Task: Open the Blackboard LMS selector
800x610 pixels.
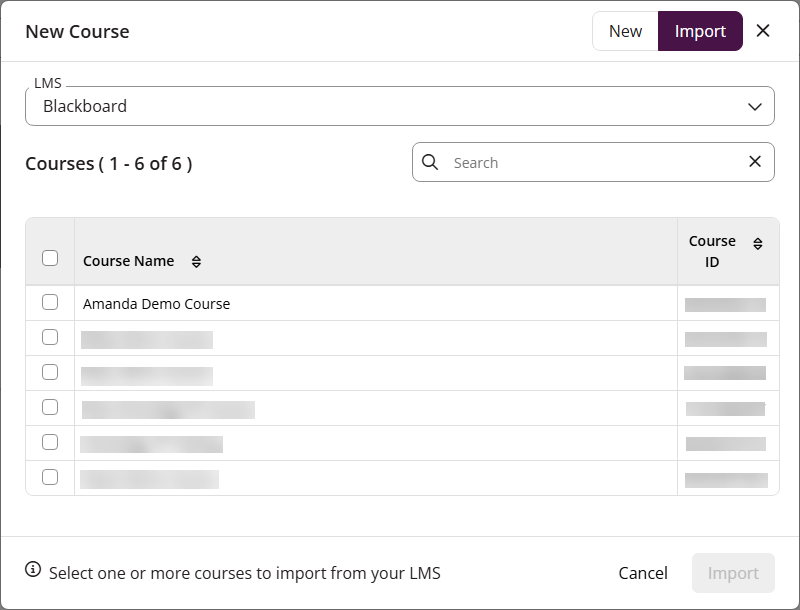Action: [x=400, y=105]
